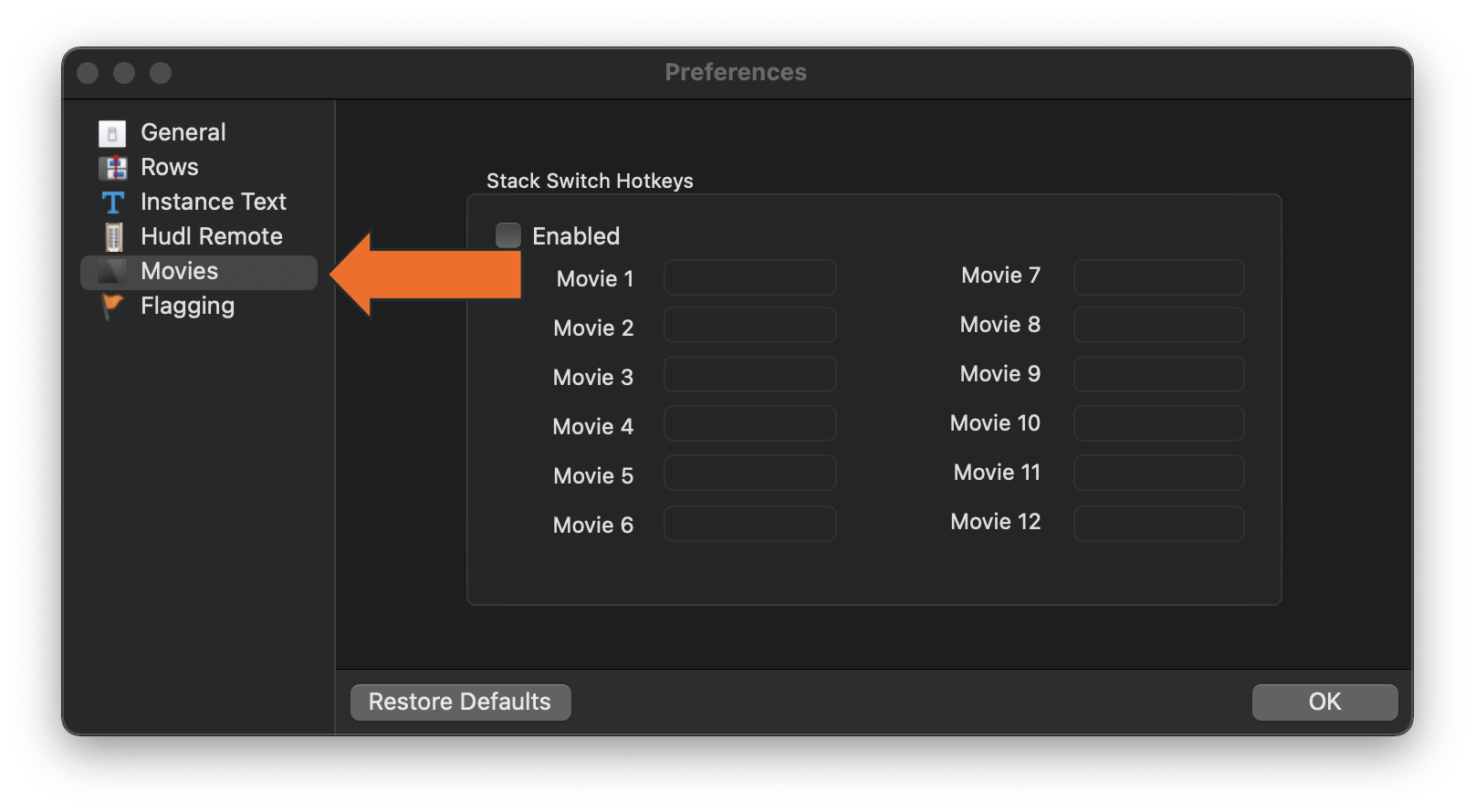The width and height of the screenshot is (1475, 812).
Task: Click the Restore Defaults button
Action: 461,703
